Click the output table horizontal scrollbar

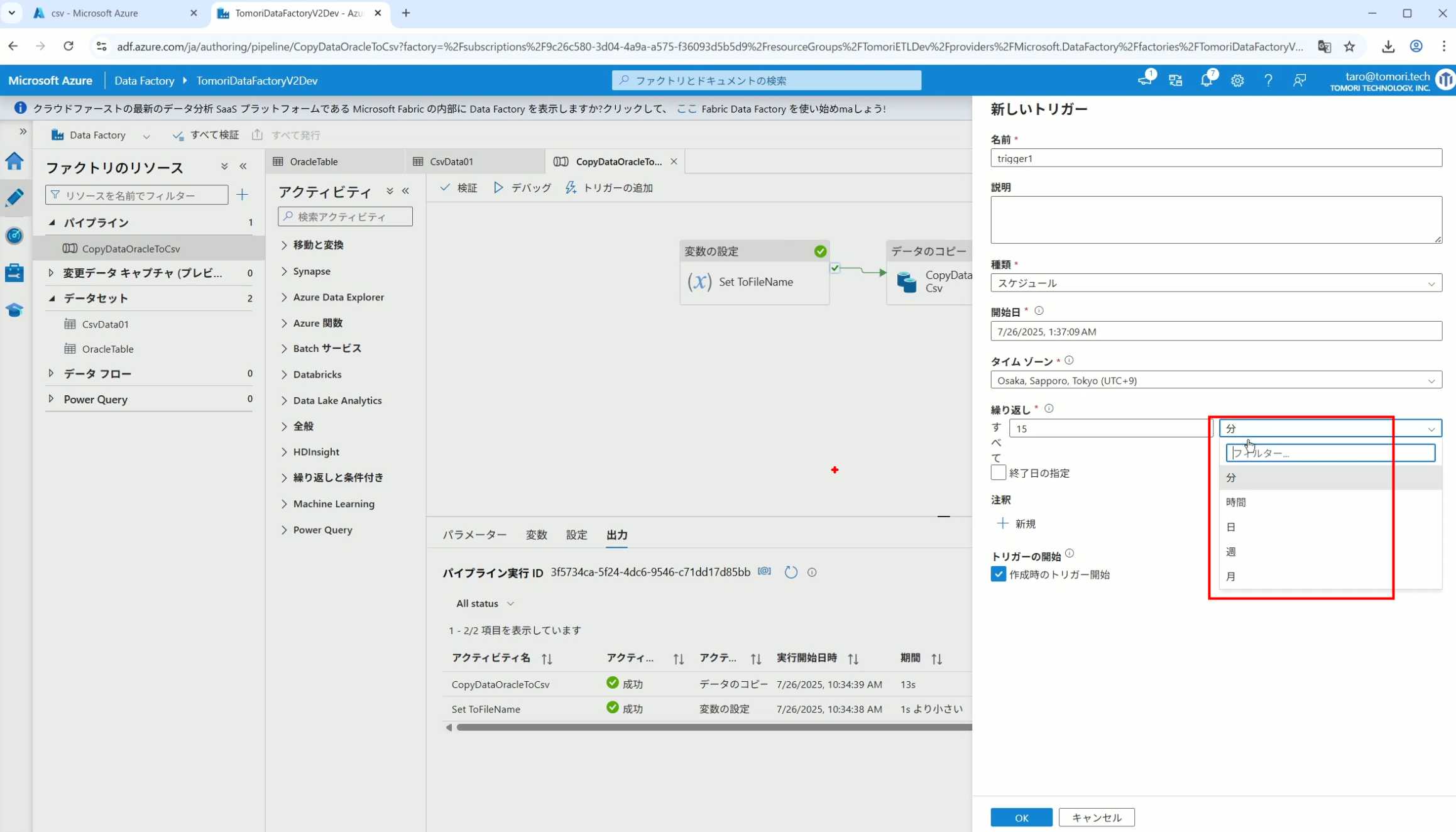(x=710, y=727)
